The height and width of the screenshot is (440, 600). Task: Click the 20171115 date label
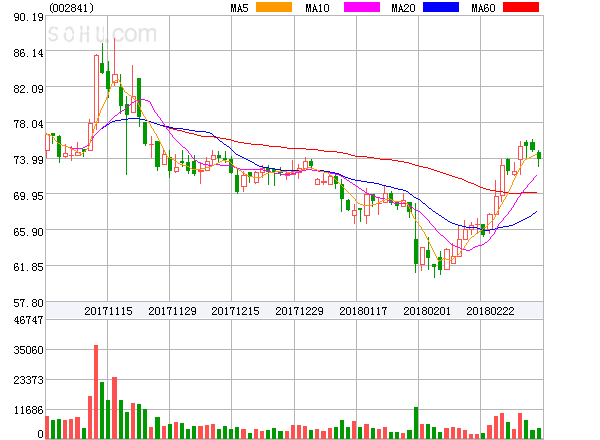[108, 311]
